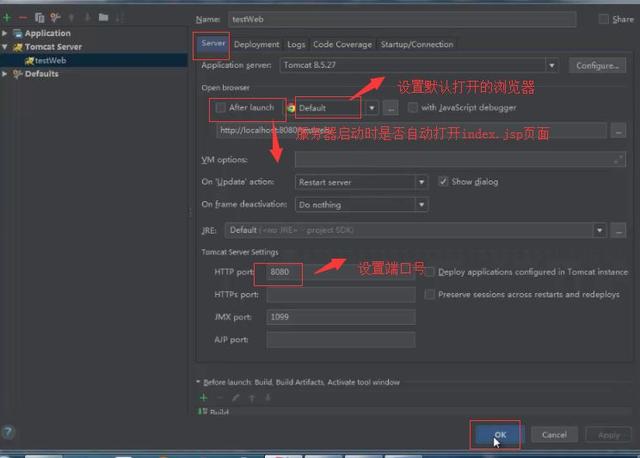Viewport: 640px width, 458px height.
Task: Click the browse button next to browser dropdown
Action: pos(391,109)
